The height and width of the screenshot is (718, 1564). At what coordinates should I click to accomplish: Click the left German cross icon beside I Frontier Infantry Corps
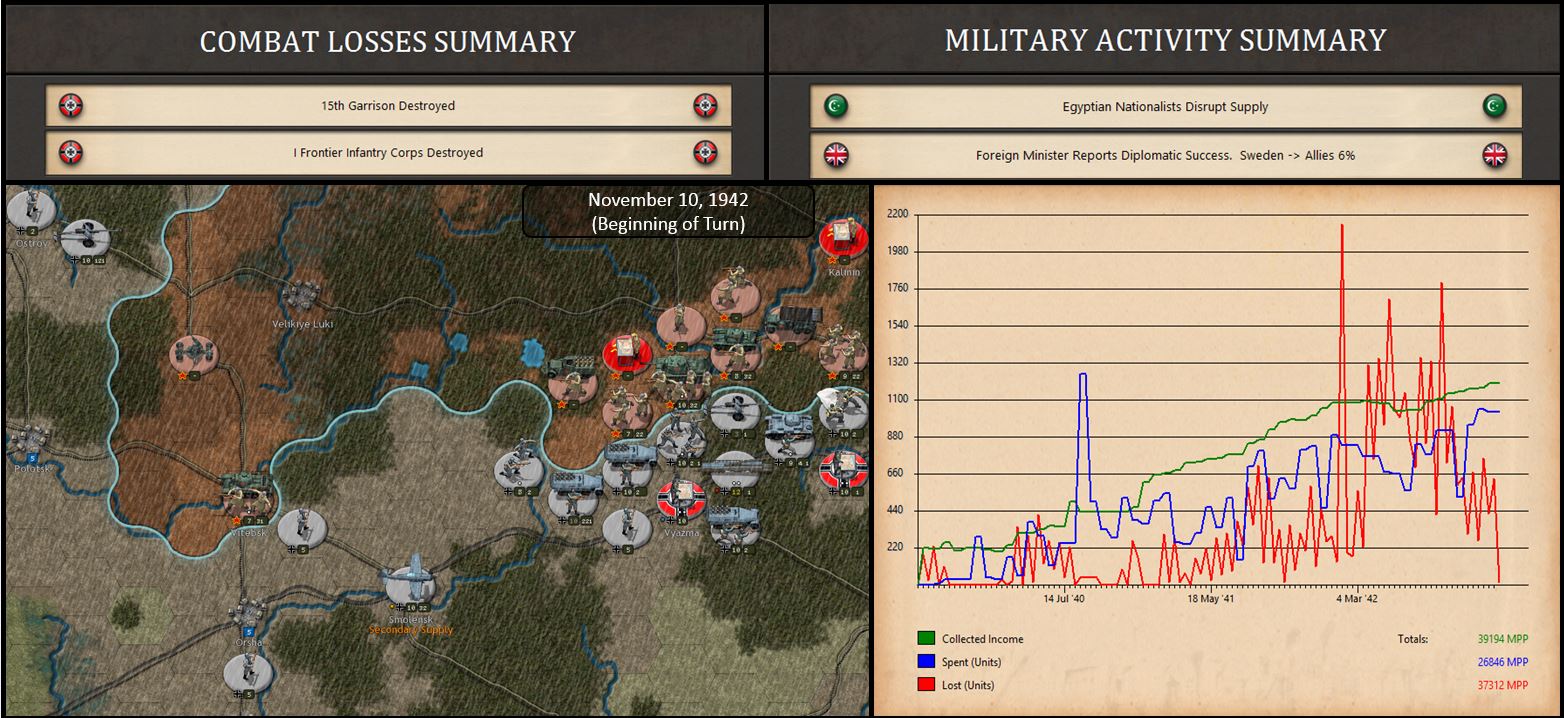coord(71,153)
